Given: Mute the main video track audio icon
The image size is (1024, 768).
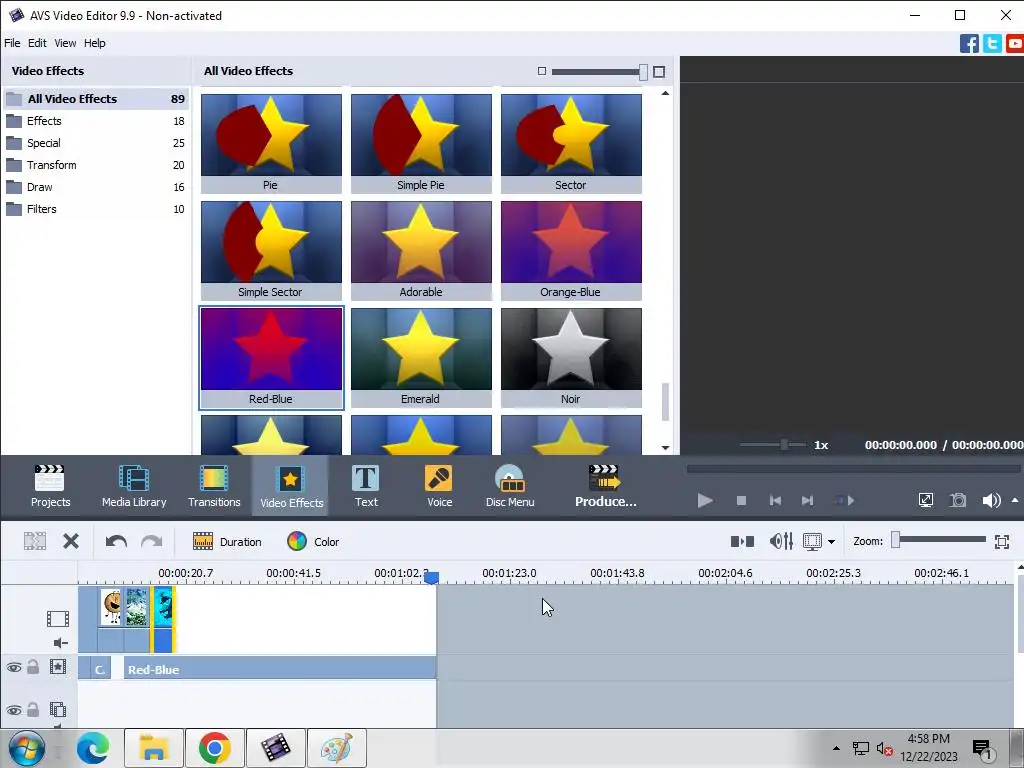Looking at the screenshot, I should pyautogui.click(x=60, y=643).
